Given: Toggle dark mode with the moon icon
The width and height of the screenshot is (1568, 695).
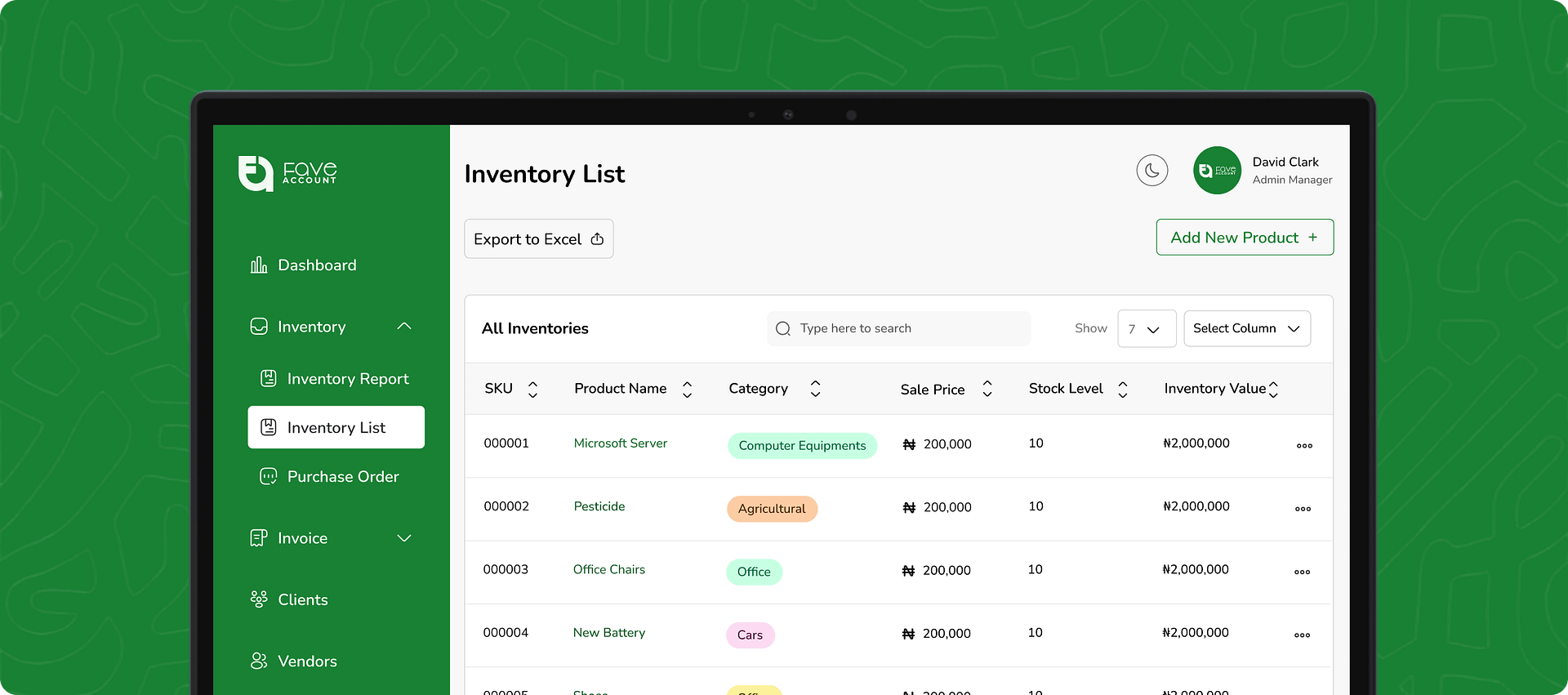Looking at the screenshot, I should [x=1151, y=171].
